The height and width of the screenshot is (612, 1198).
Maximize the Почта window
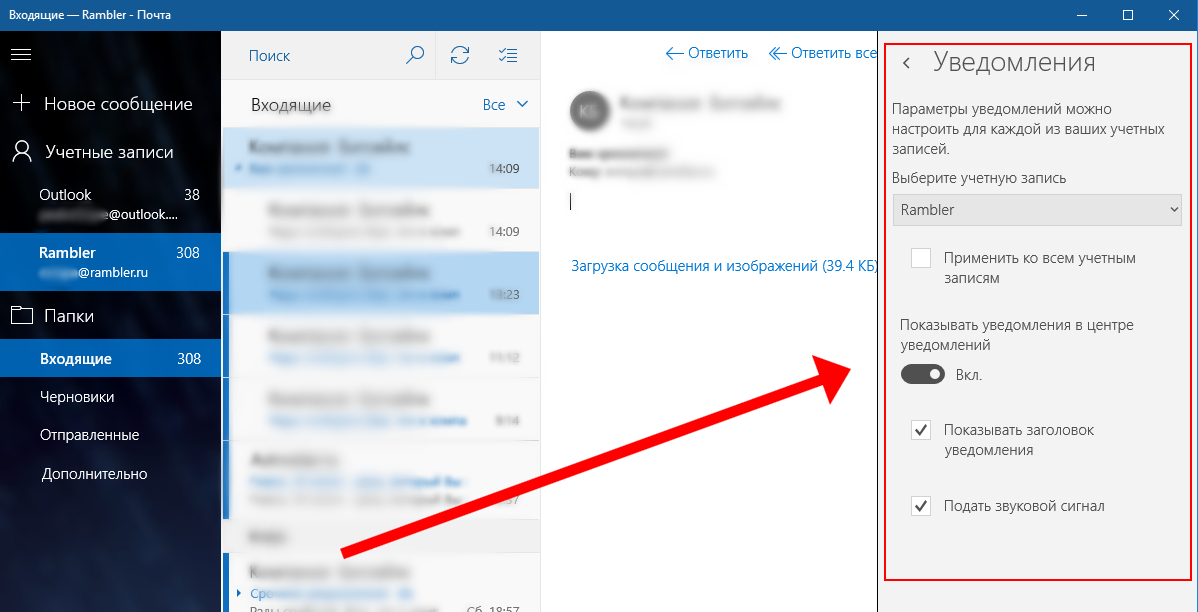point(1128,15)
